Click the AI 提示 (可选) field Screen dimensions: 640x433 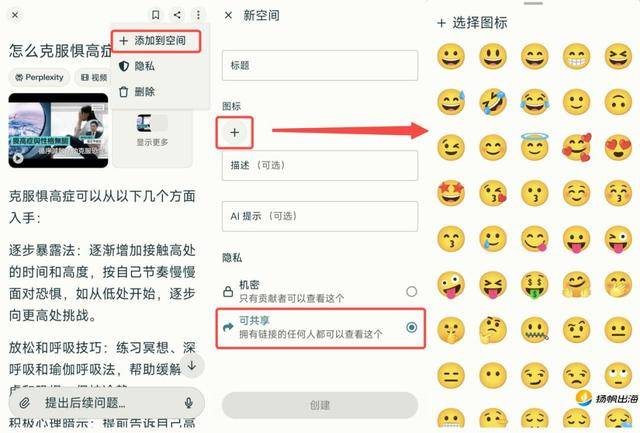point(320,216)
